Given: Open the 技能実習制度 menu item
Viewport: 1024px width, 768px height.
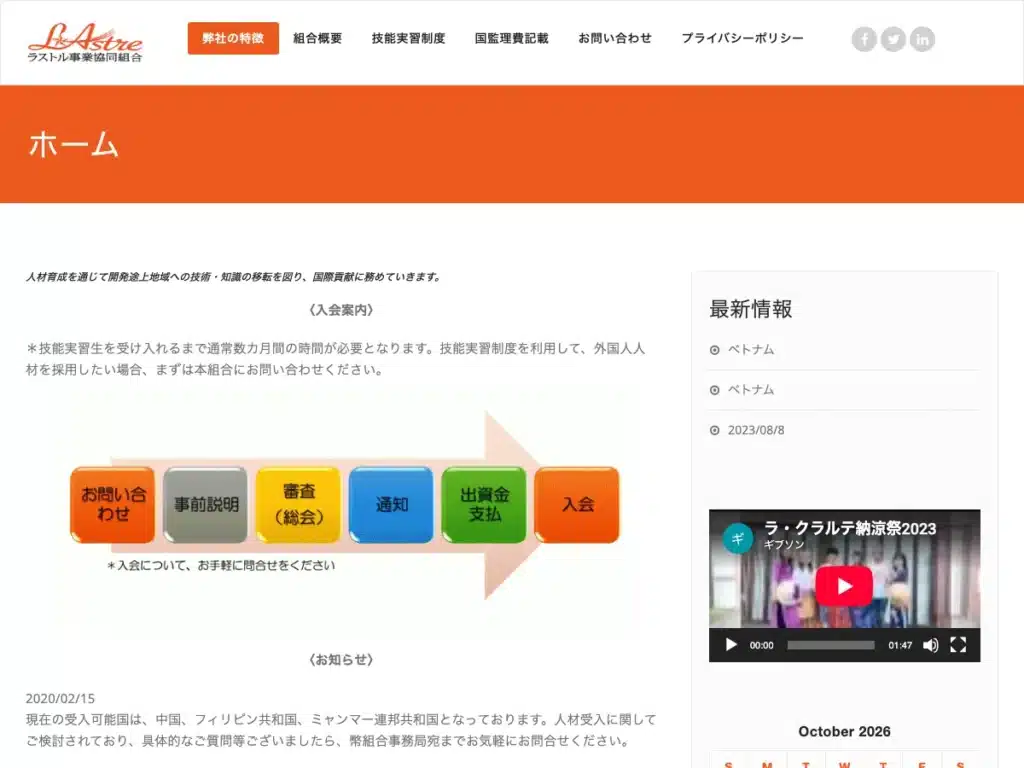Looking at the screenshot, I should [x=408, y=39].
